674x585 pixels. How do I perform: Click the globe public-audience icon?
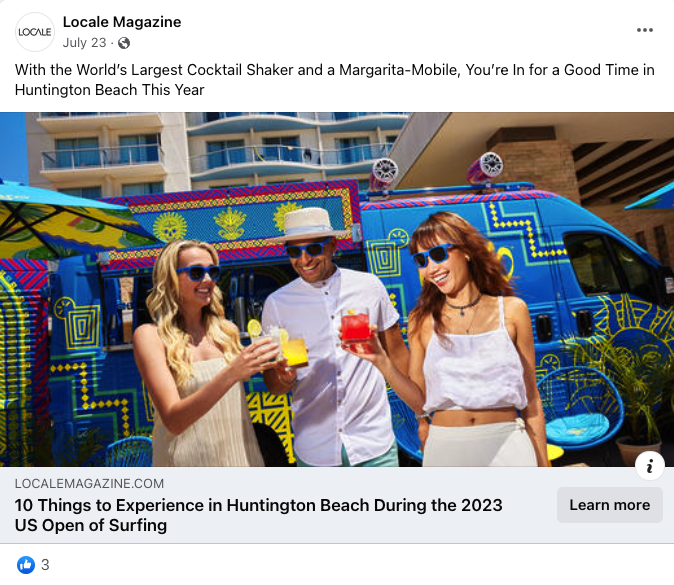tap(124, 43)
